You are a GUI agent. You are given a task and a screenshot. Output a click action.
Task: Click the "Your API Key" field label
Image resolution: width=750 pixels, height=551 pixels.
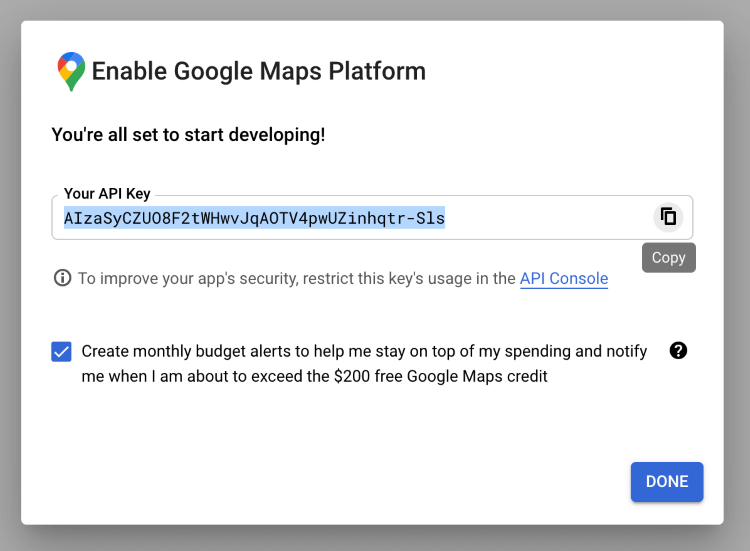(x=107, y=194)
